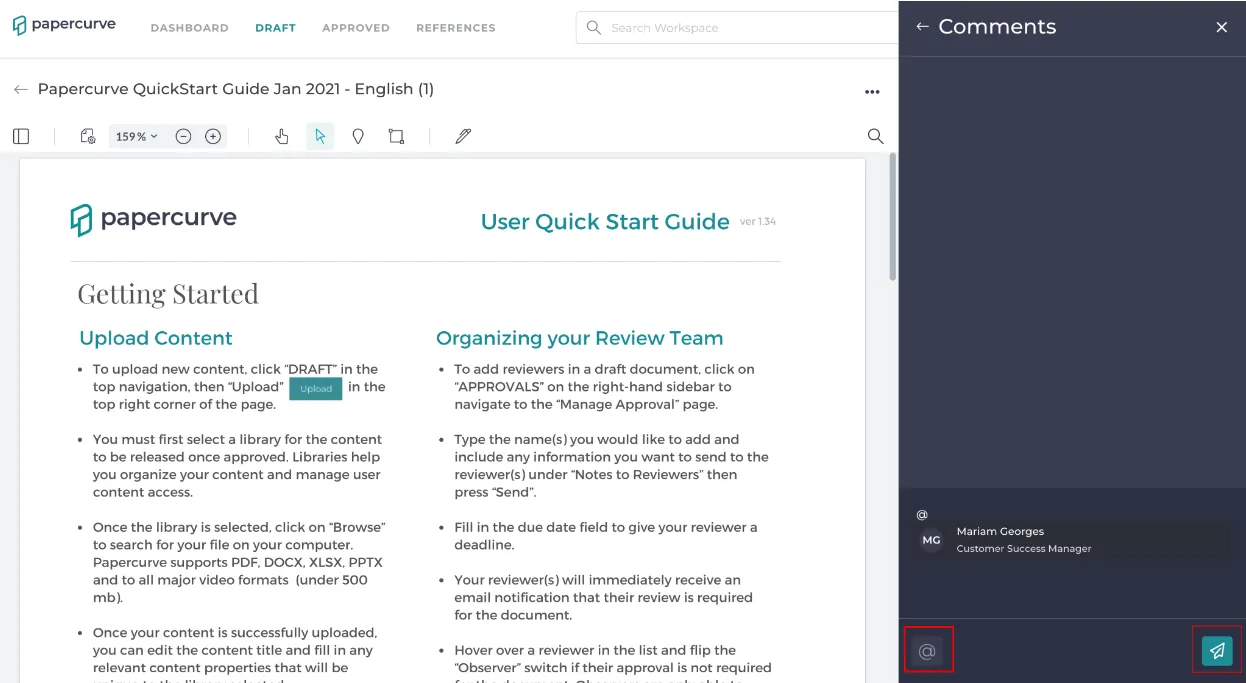This screenshot has width=1246, height=683.
Task: Toggle the left sidebar panel icon
Action: (x=21, y=136)
